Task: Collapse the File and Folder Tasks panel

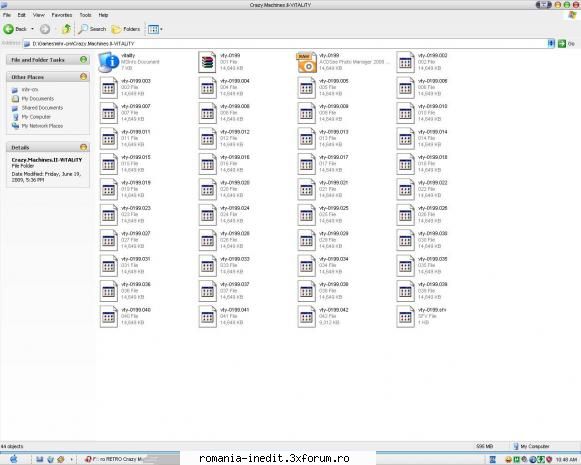Action: 83,59
